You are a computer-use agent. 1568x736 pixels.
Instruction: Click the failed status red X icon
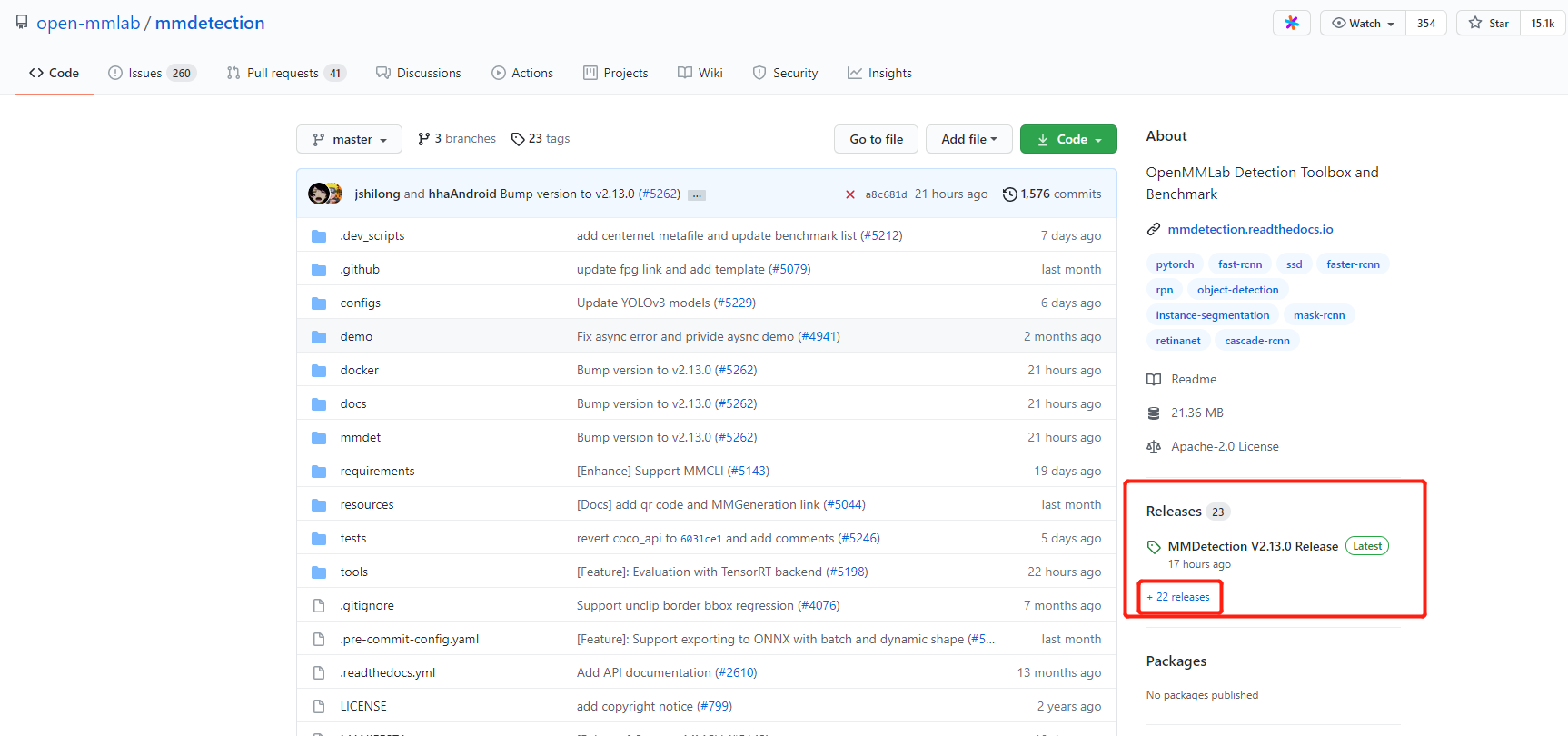pos(850,194)
